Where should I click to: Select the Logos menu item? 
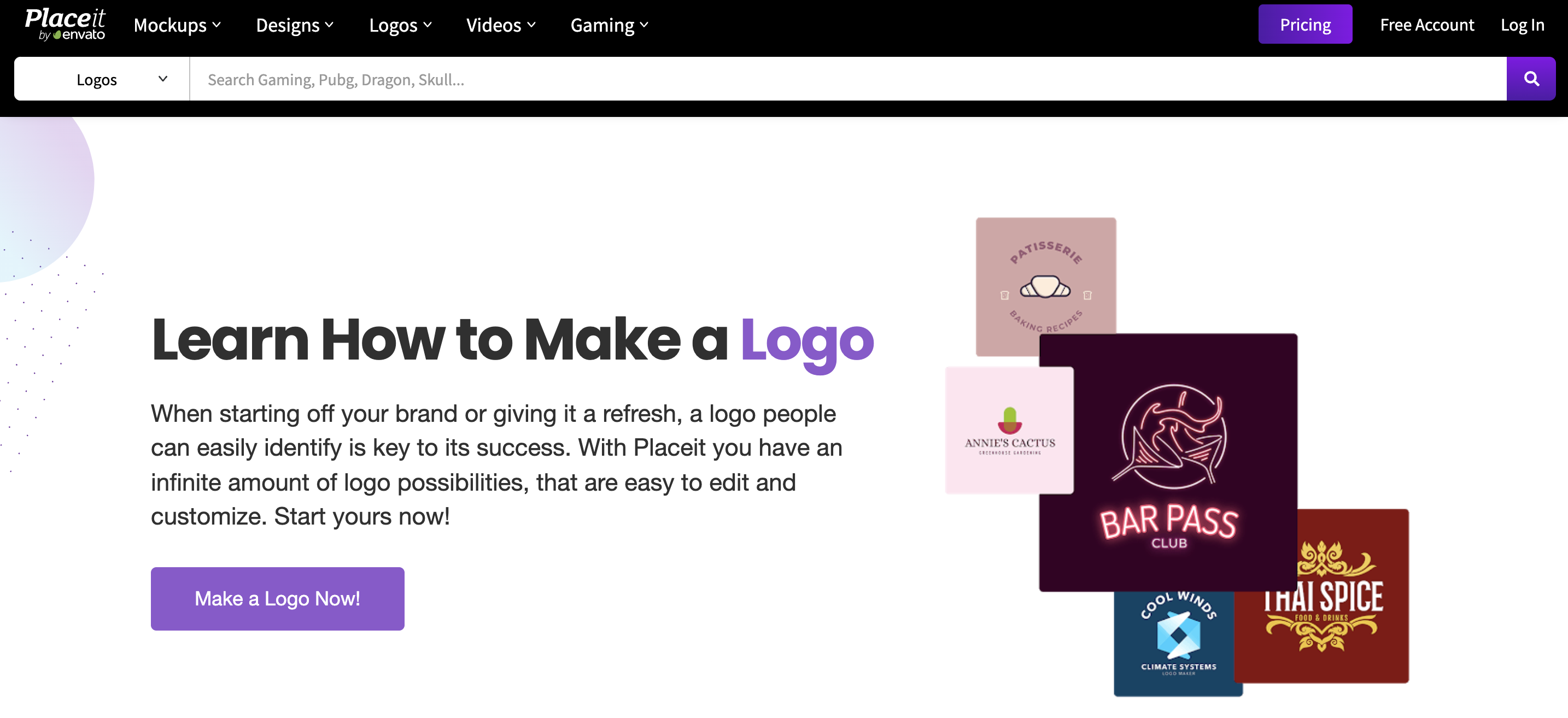click(400, 25)
